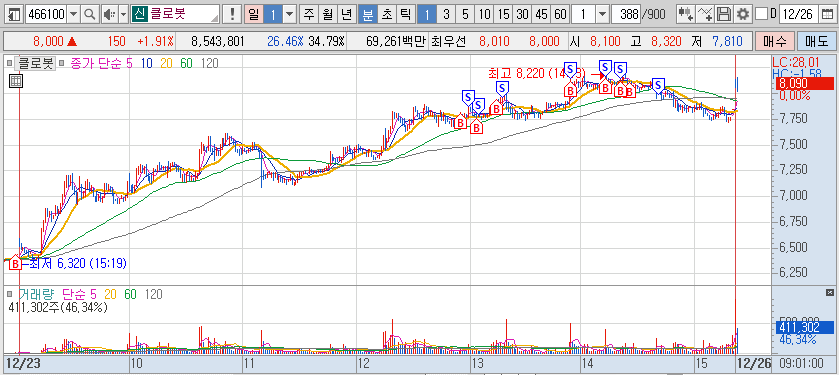
Task: Click the 60 moving average legend label in price chart
Action: [186, 63]
